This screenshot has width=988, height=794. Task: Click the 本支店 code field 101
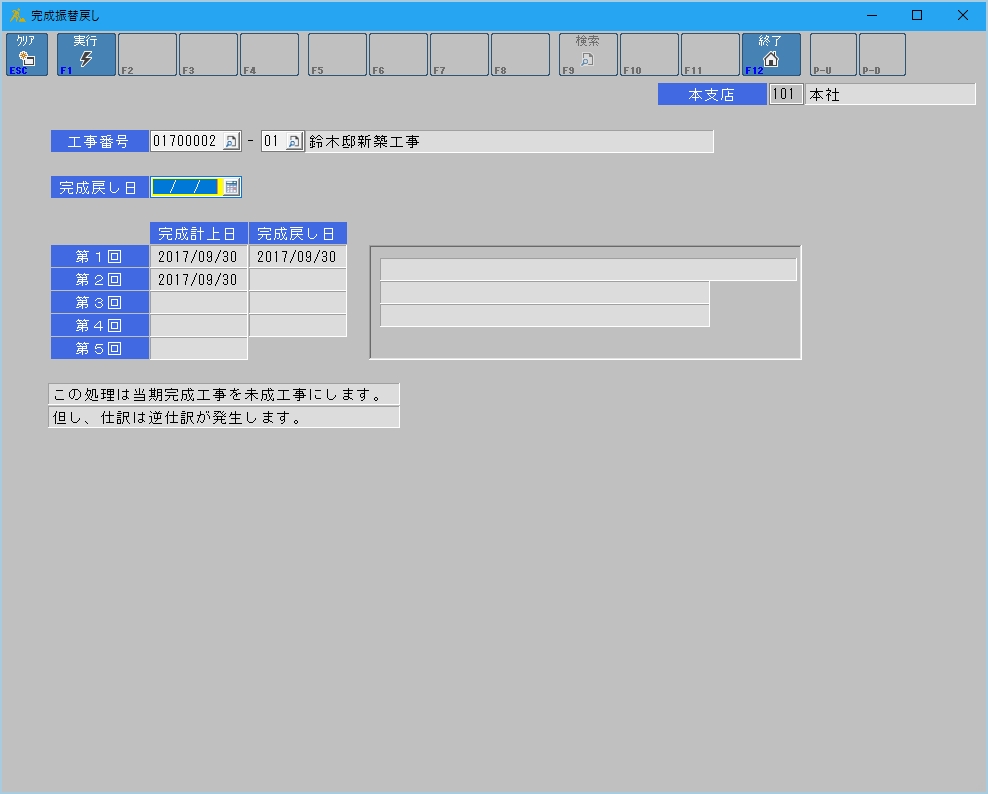pos(786,94)
